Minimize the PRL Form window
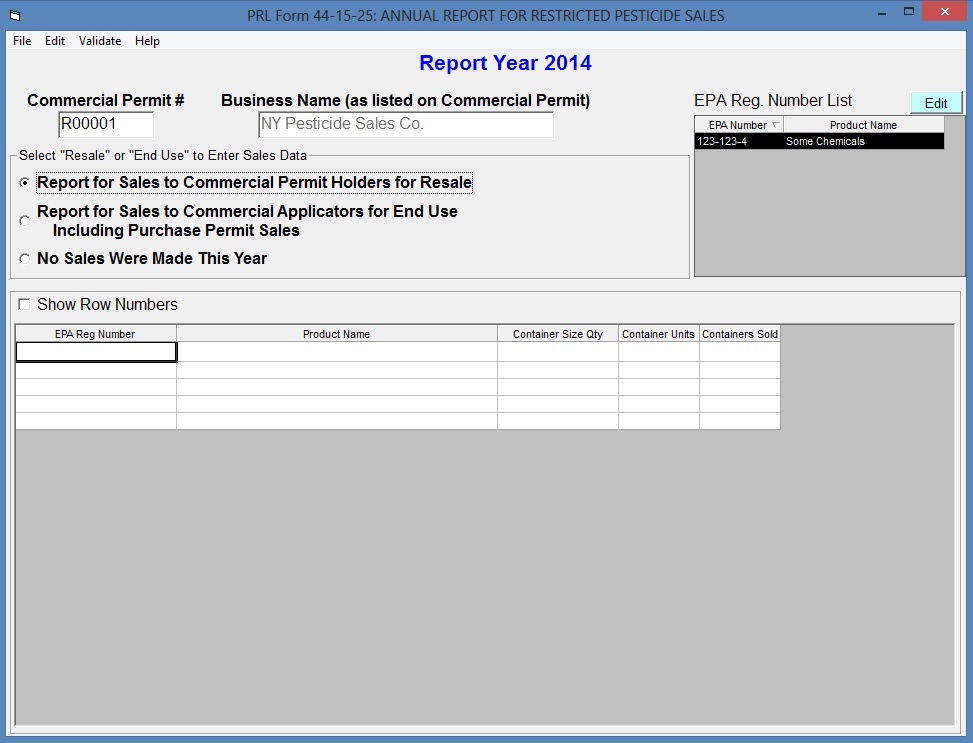 [882, 13]
